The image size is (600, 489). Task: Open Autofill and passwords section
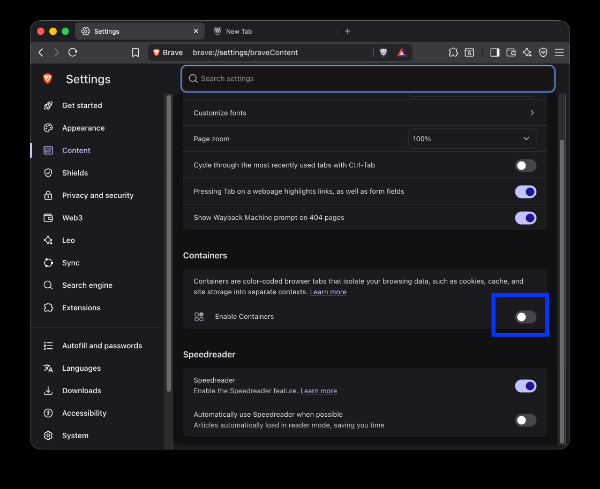102,346
